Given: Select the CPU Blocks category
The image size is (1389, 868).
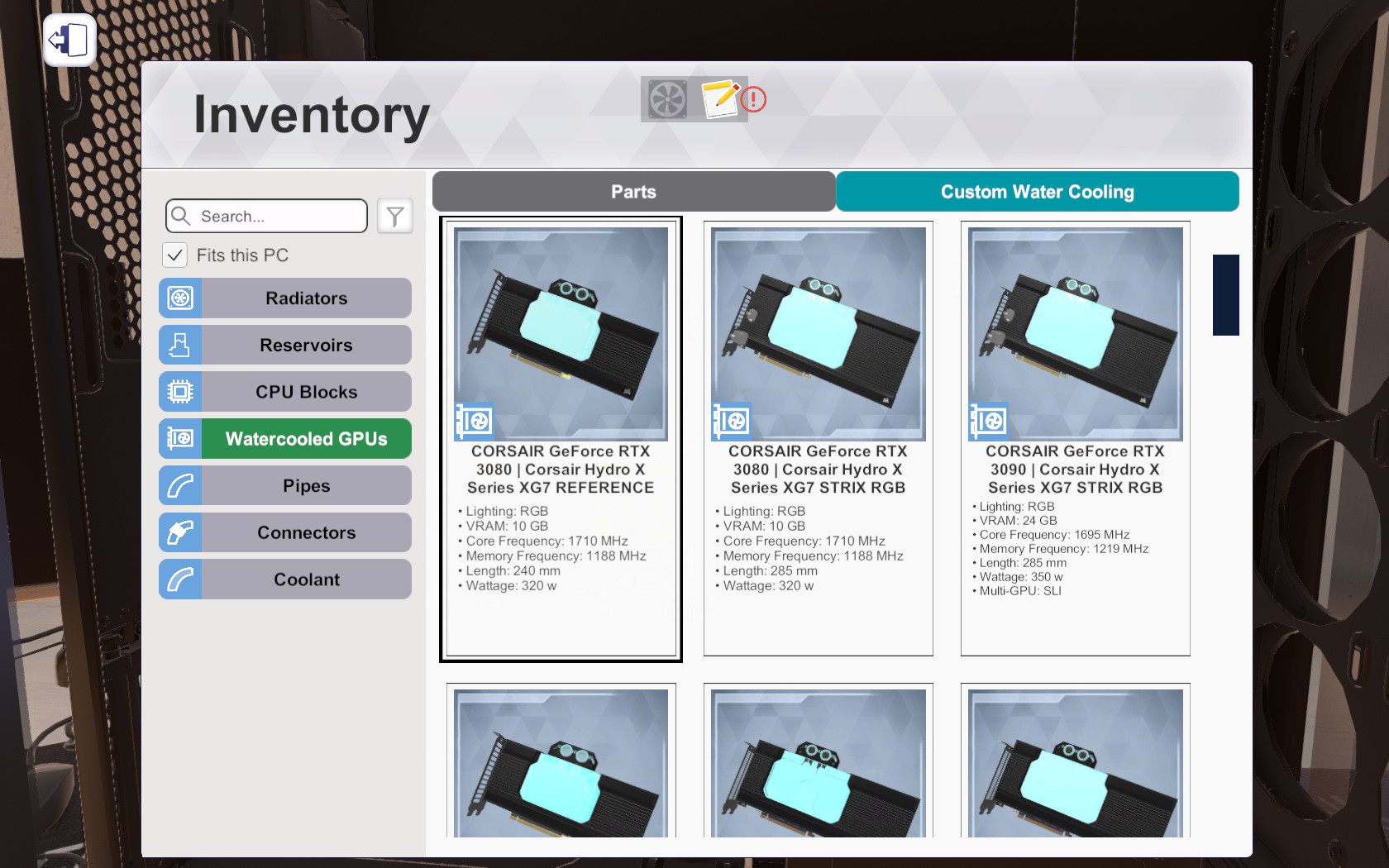Looking at the screenshot, I should coord(285,392).
